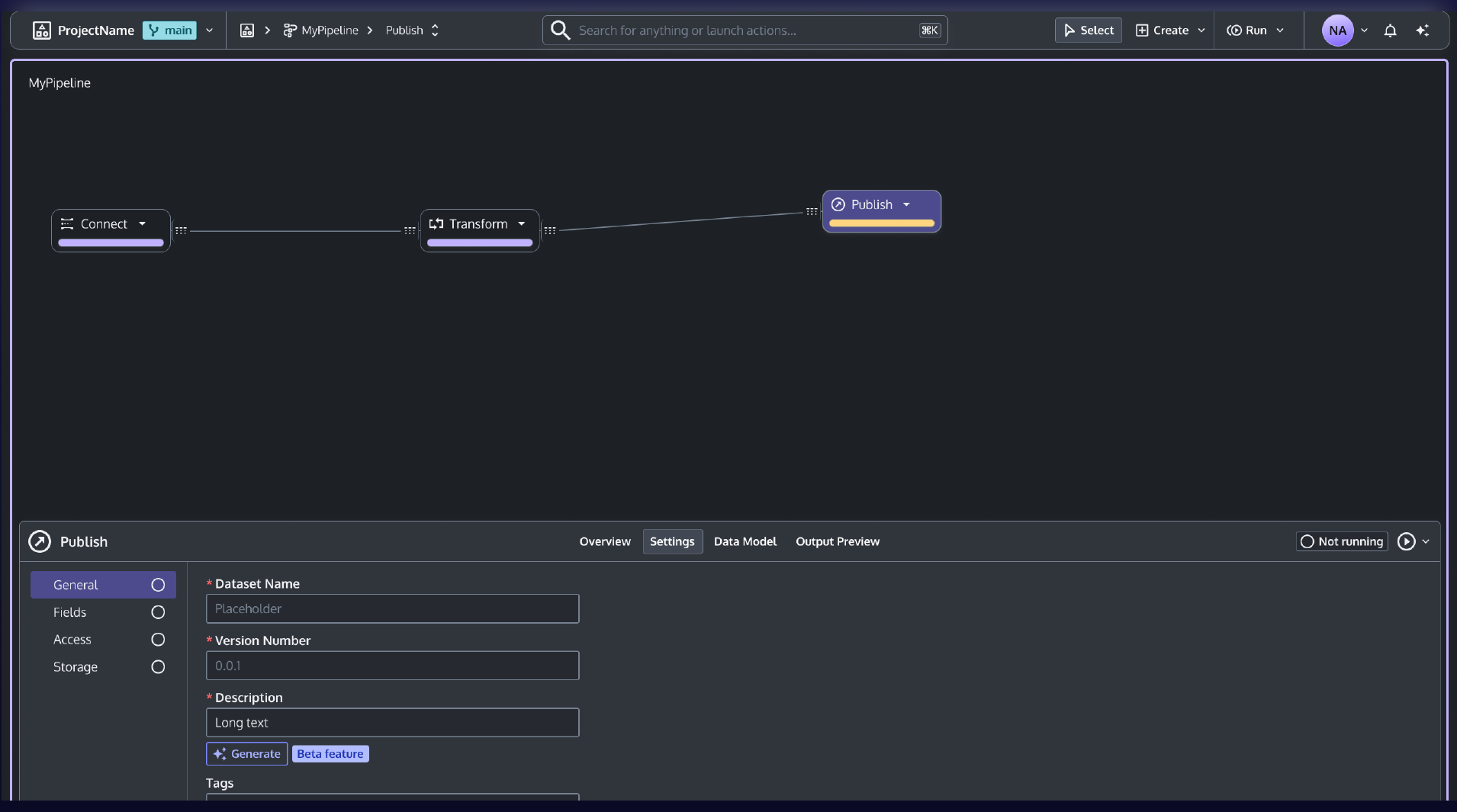Click the Version Number input field
Viewport: 1457px width, 812px height.
[x=392, y=666]
